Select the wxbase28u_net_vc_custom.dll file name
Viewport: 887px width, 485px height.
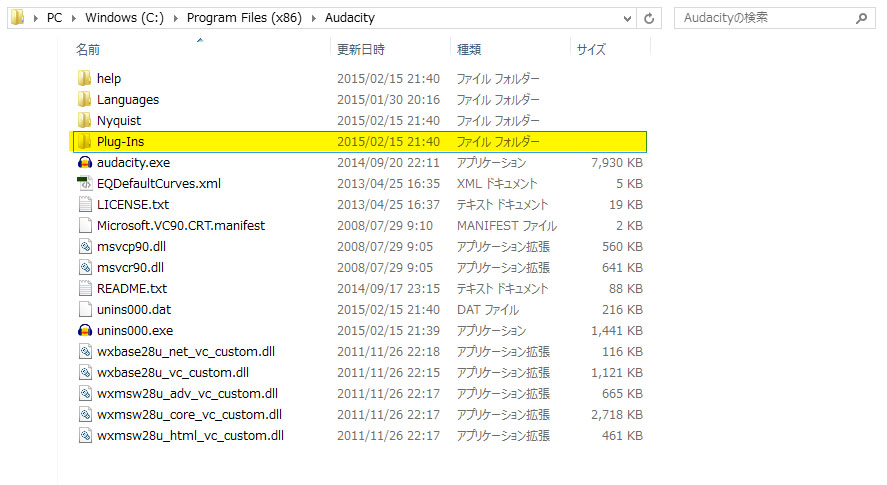click(x=186, y=352)
